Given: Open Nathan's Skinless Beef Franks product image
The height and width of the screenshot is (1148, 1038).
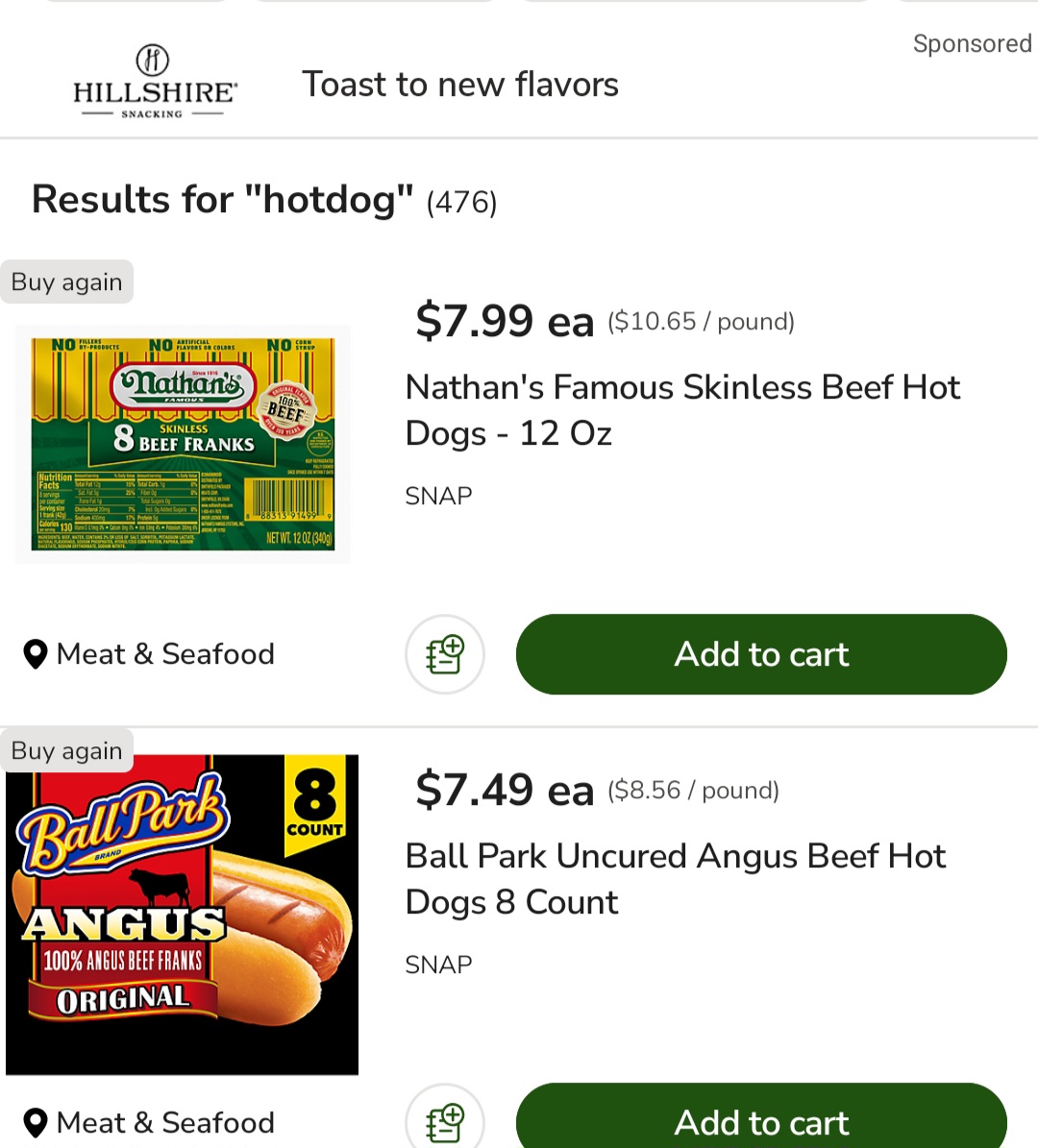Looking at the screenshot, I should [184, 444].
